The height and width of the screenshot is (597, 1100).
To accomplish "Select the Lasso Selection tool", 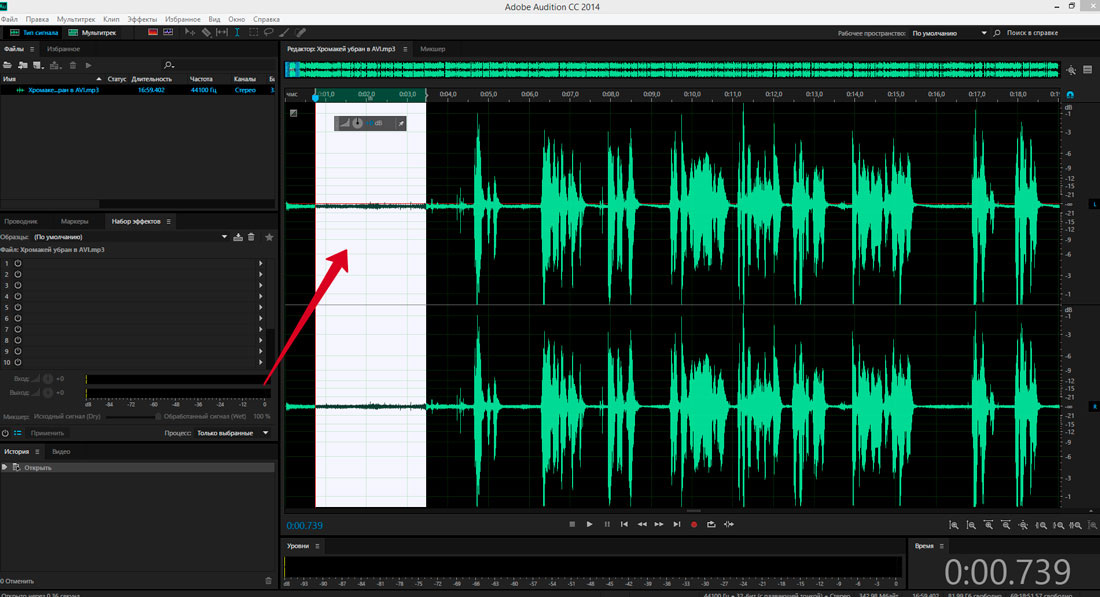I will click(x=269, y=32).
